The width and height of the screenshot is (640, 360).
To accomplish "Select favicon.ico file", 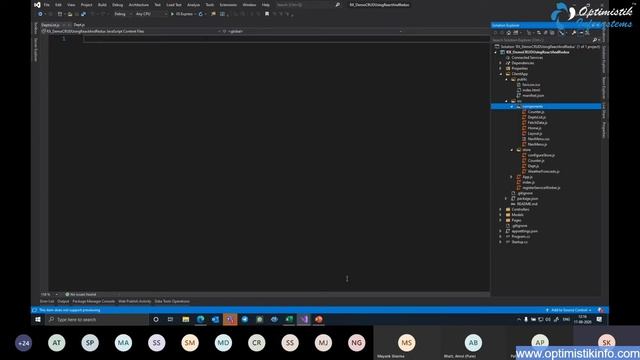I will click(x=531, y=84).
